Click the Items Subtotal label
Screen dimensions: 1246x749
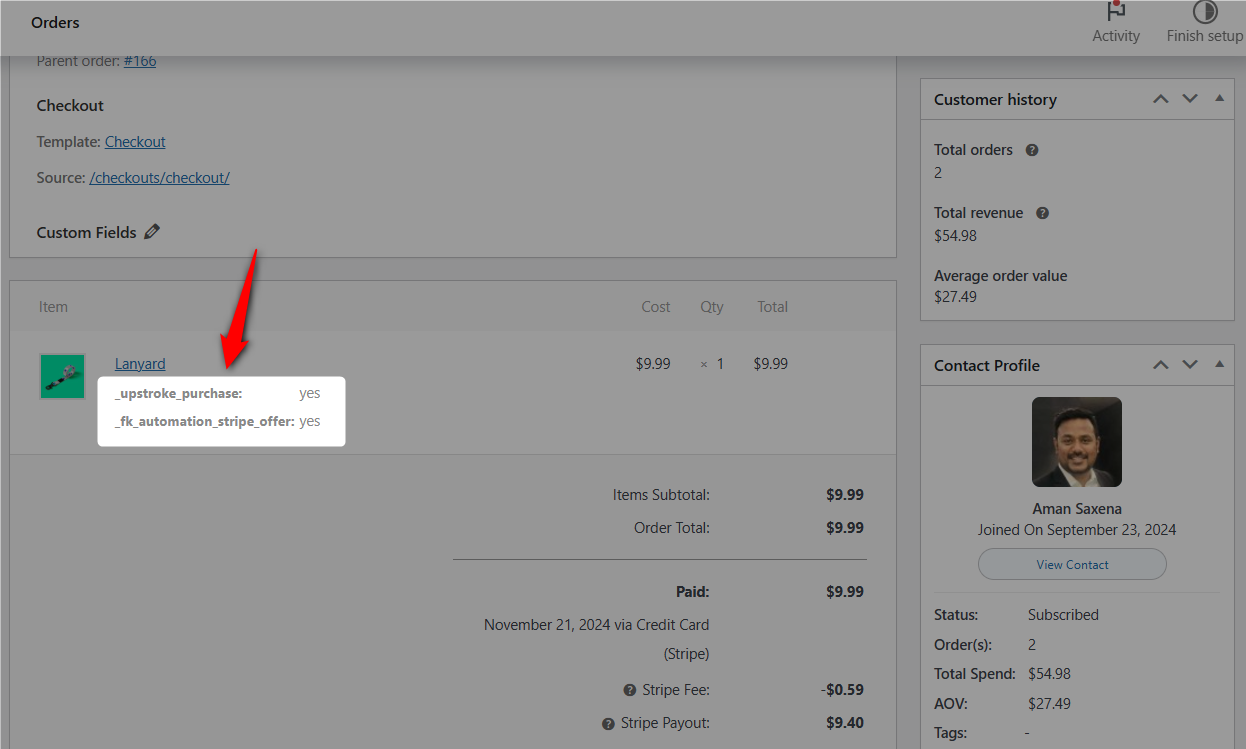point(661,495)
